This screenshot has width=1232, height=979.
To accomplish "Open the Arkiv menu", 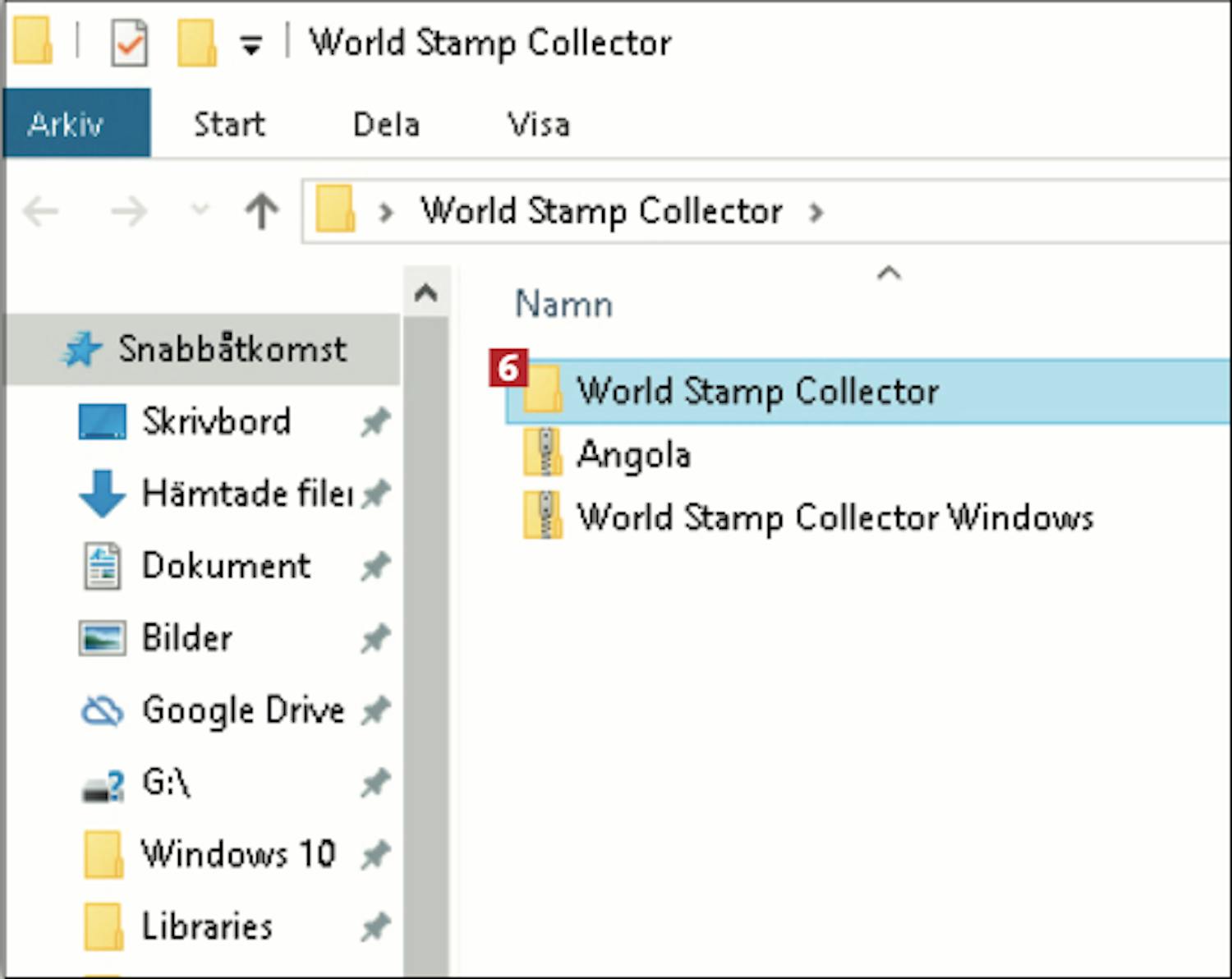I will point(77,123).
